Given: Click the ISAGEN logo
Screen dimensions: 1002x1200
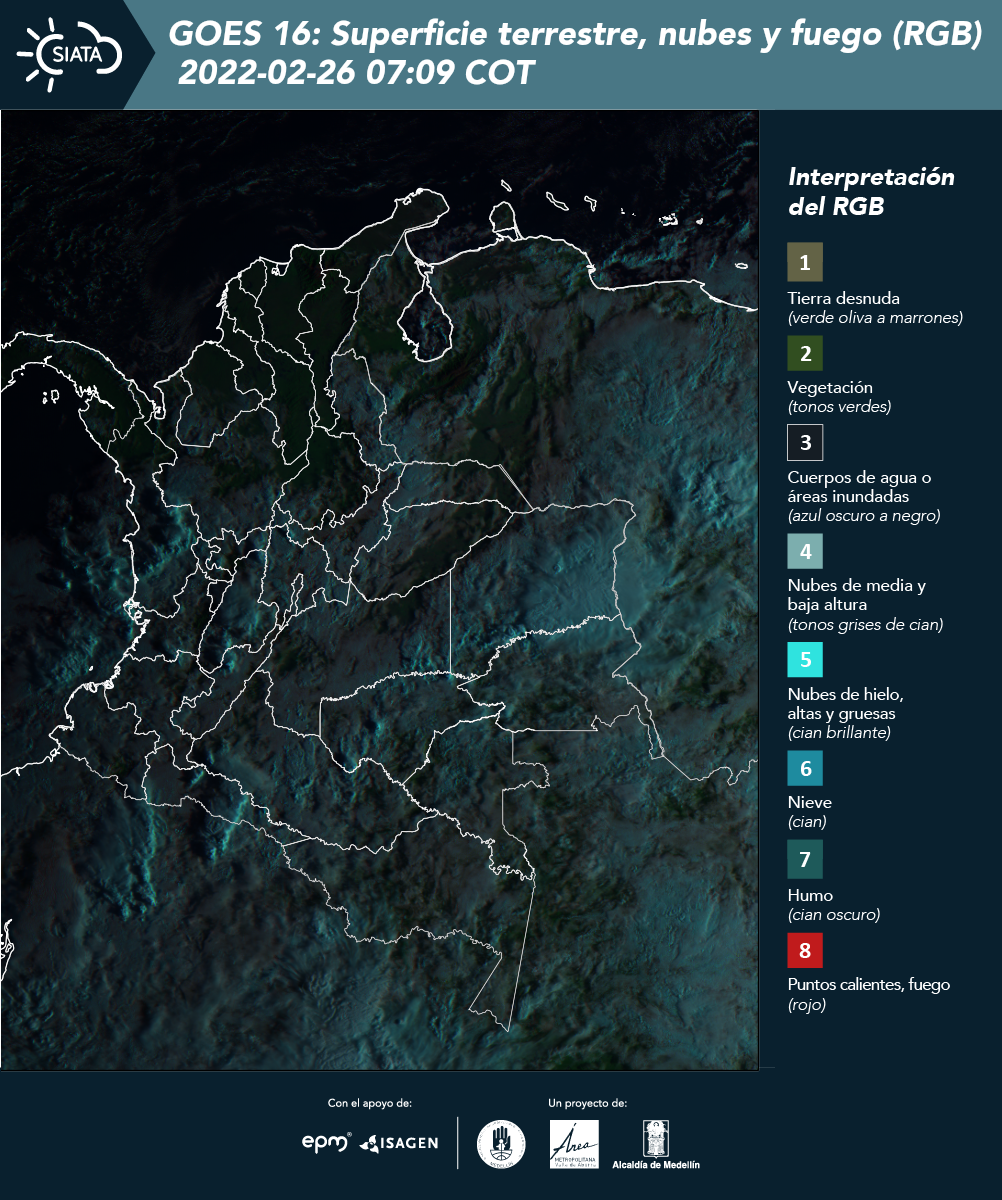Looking at the screenshot, I should tap(398, 1143).
